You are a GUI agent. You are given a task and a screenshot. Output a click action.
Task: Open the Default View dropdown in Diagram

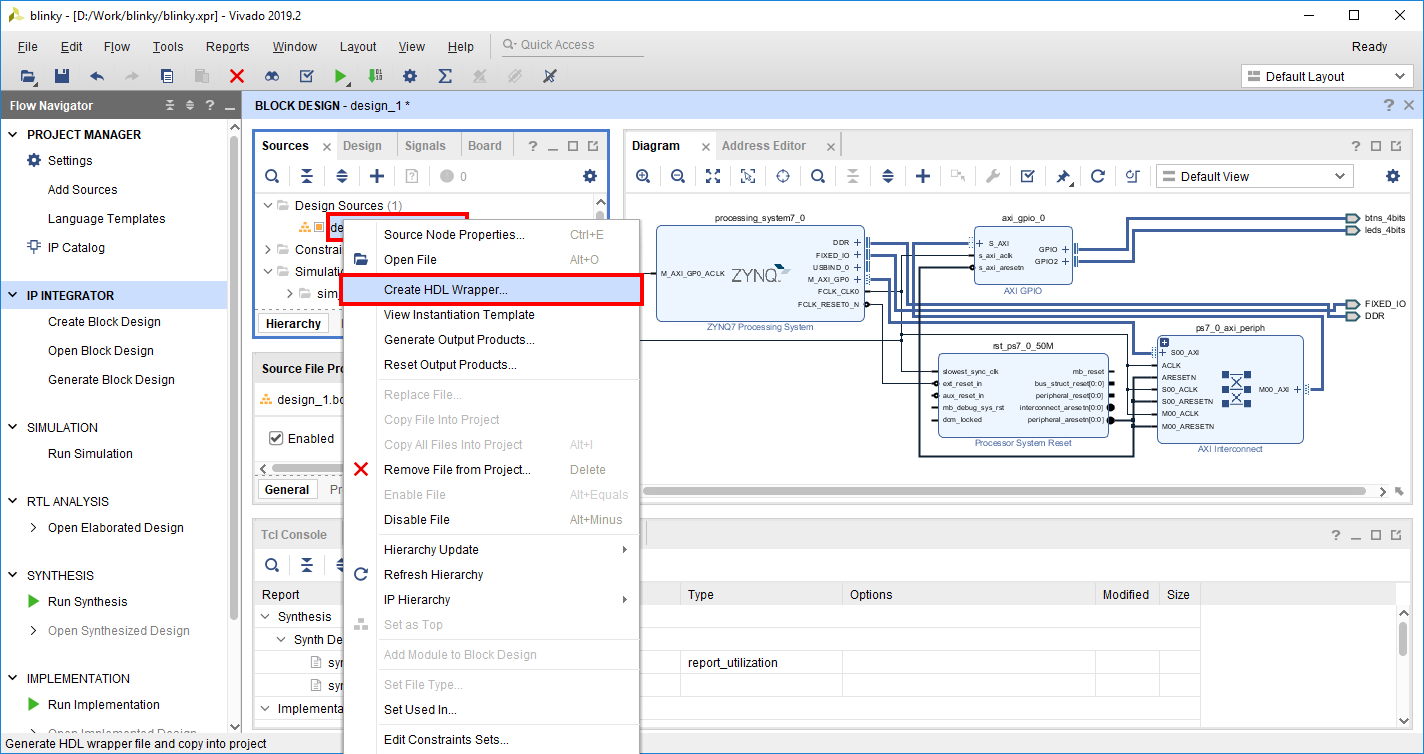click(x=1254, y=176)
